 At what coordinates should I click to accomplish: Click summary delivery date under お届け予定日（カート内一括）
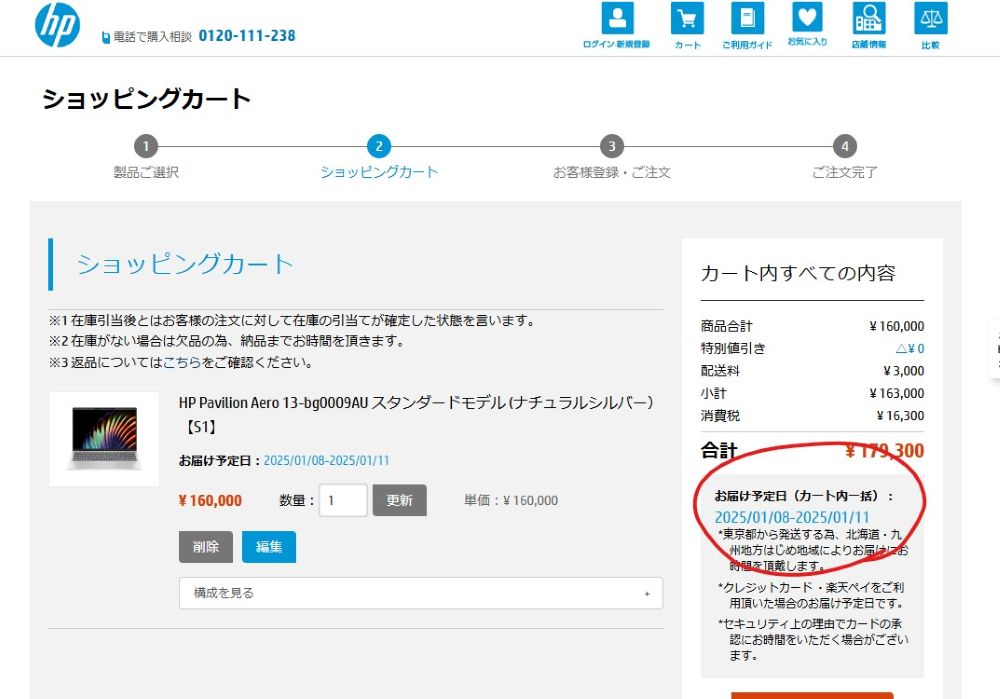[x=791, y=517]
